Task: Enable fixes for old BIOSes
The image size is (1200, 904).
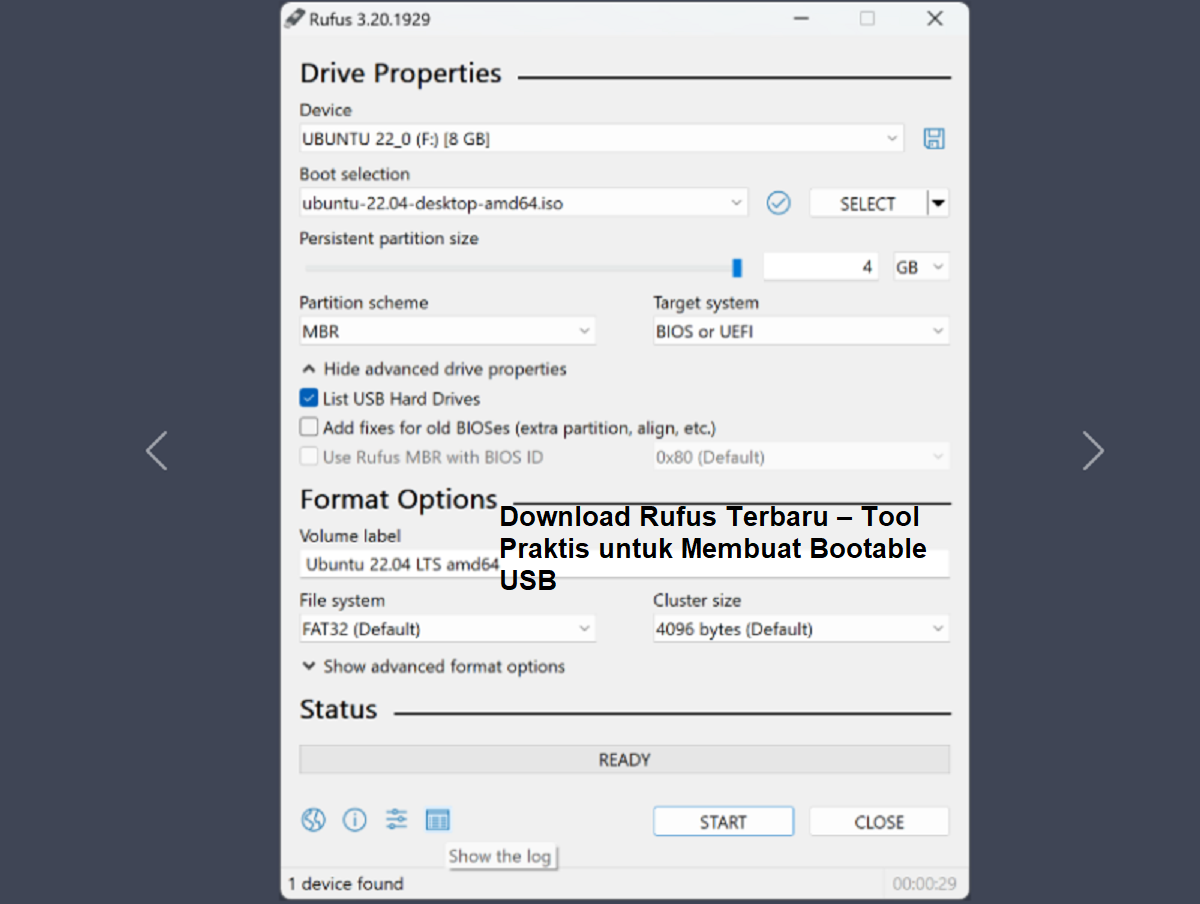Action: 309,427
